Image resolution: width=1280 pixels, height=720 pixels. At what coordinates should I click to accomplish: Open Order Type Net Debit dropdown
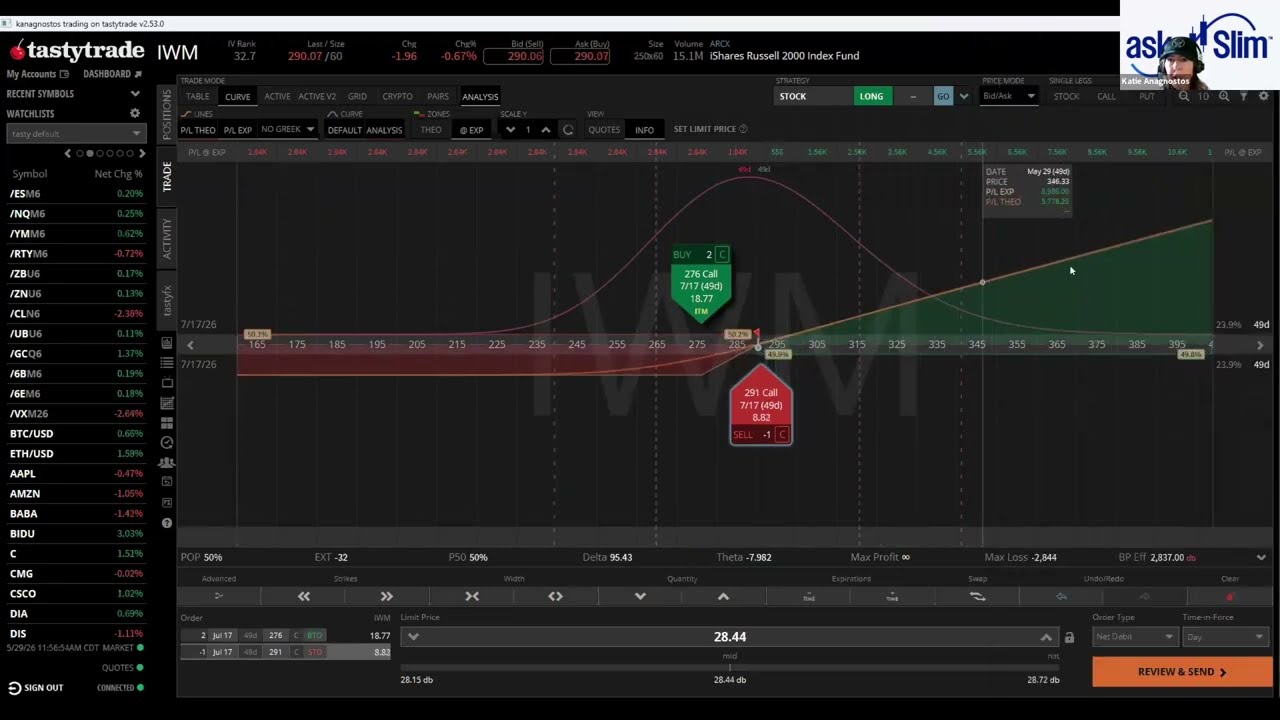click(1134, 637)
